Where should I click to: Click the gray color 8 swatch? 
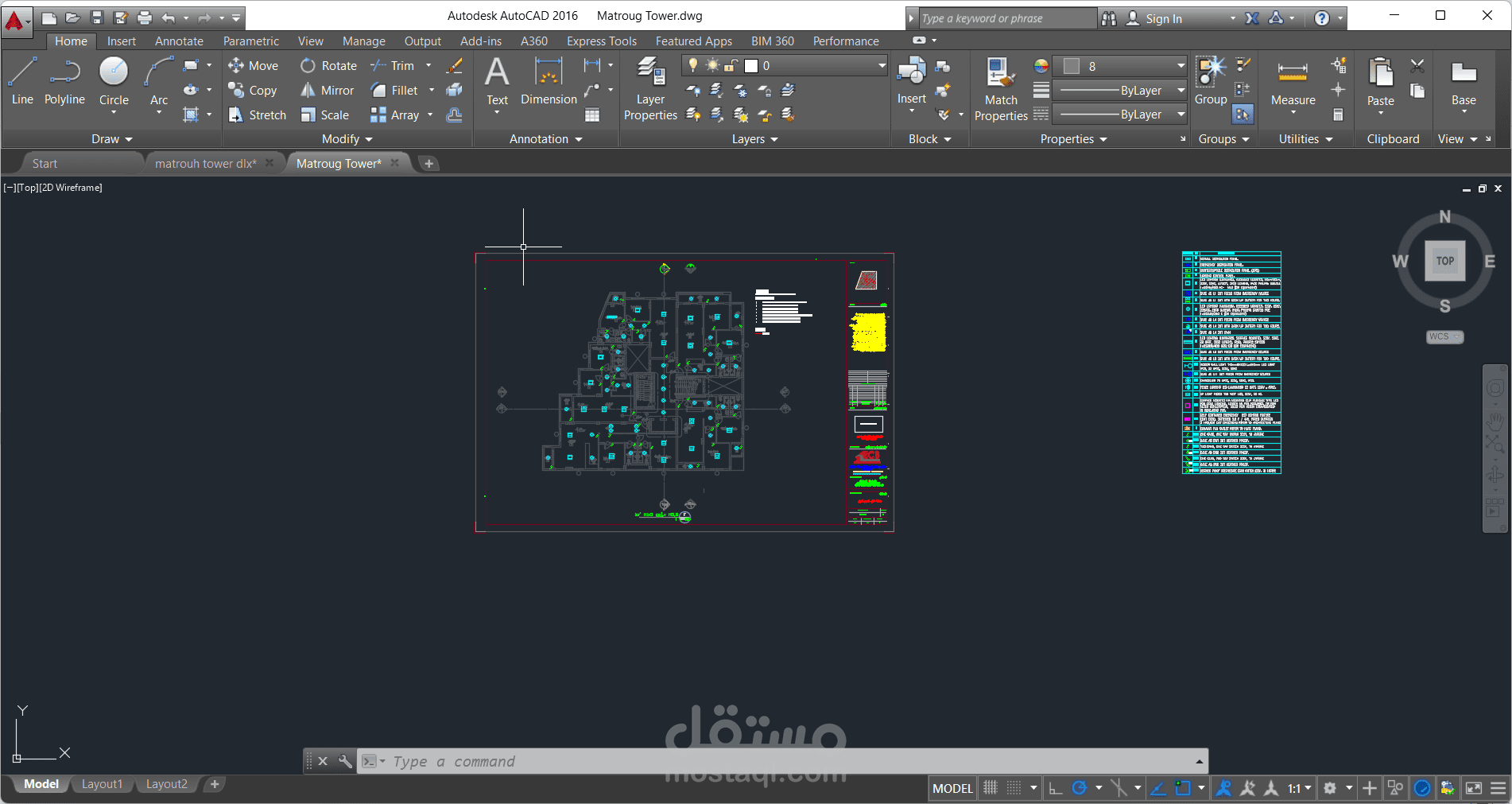click(x=1072, y=66)
